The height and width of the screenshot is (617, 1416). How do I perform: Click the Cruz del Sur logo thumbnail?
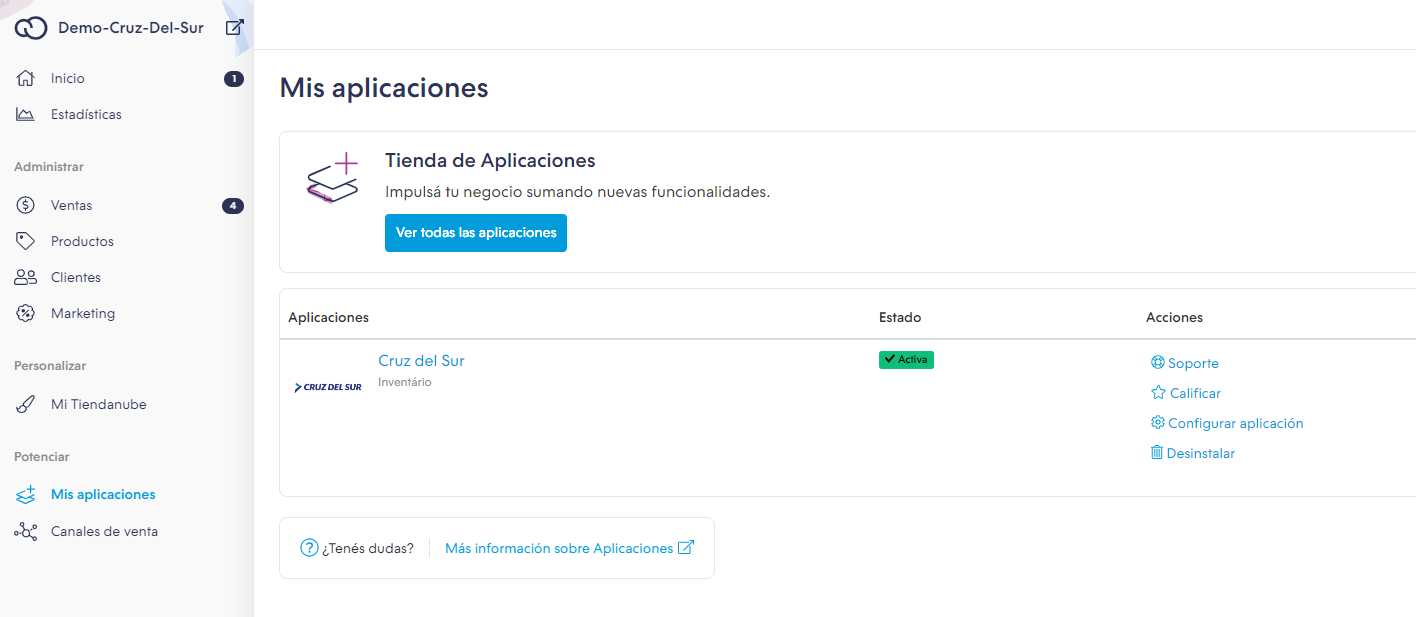328,387
